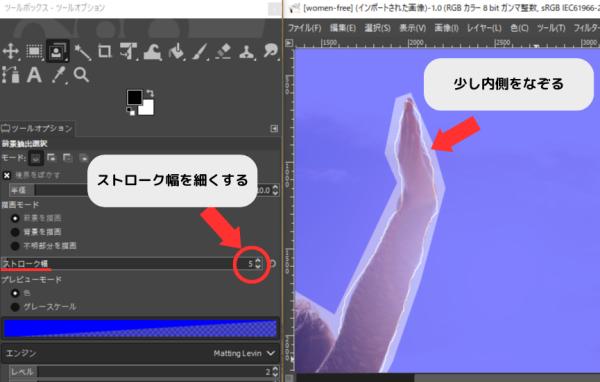Open the 表示(V) menu
600x382 pixels.
(x=412, y=28)
